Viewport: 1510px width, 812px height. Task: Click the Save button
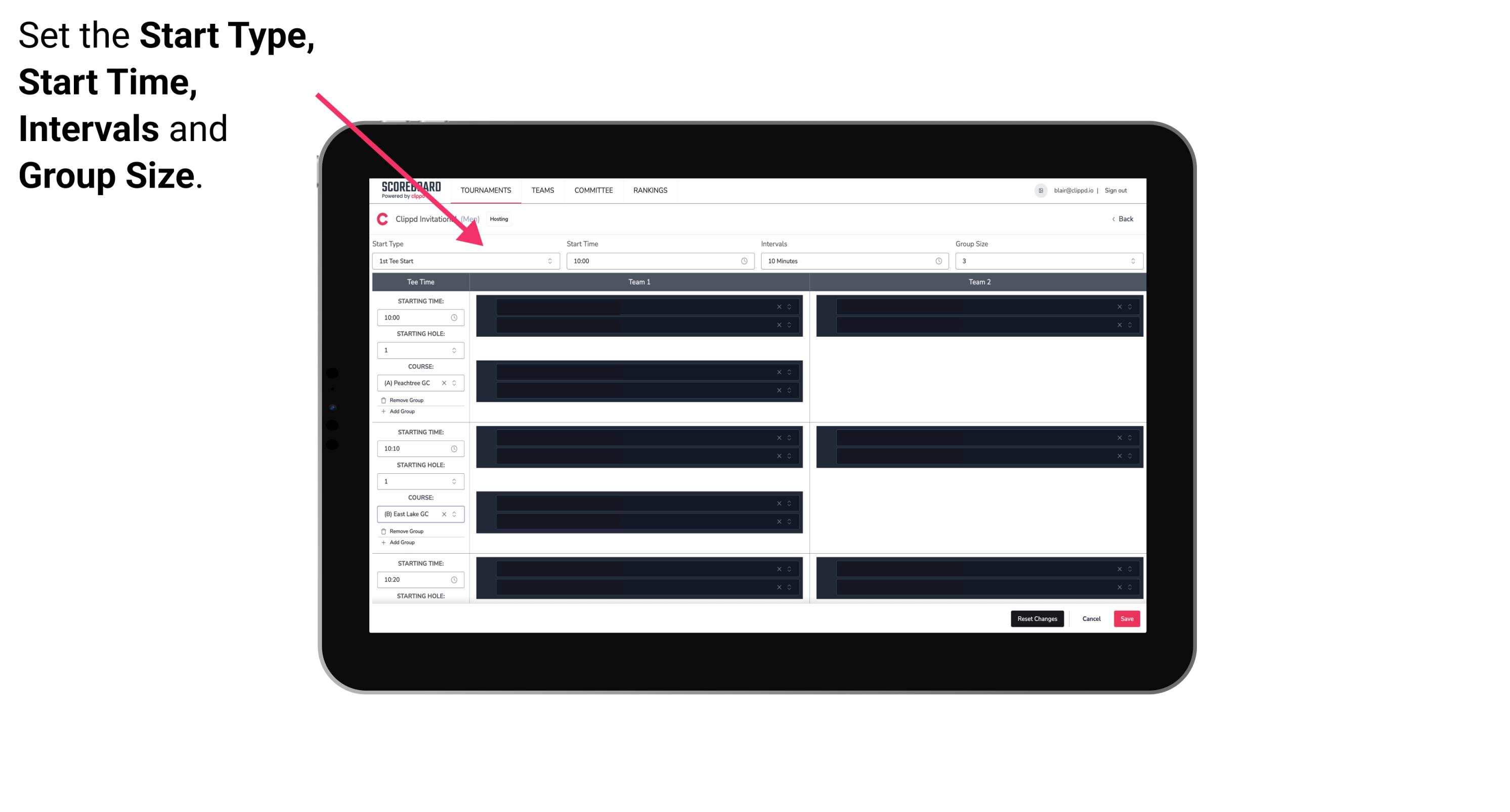point(1127,619)
